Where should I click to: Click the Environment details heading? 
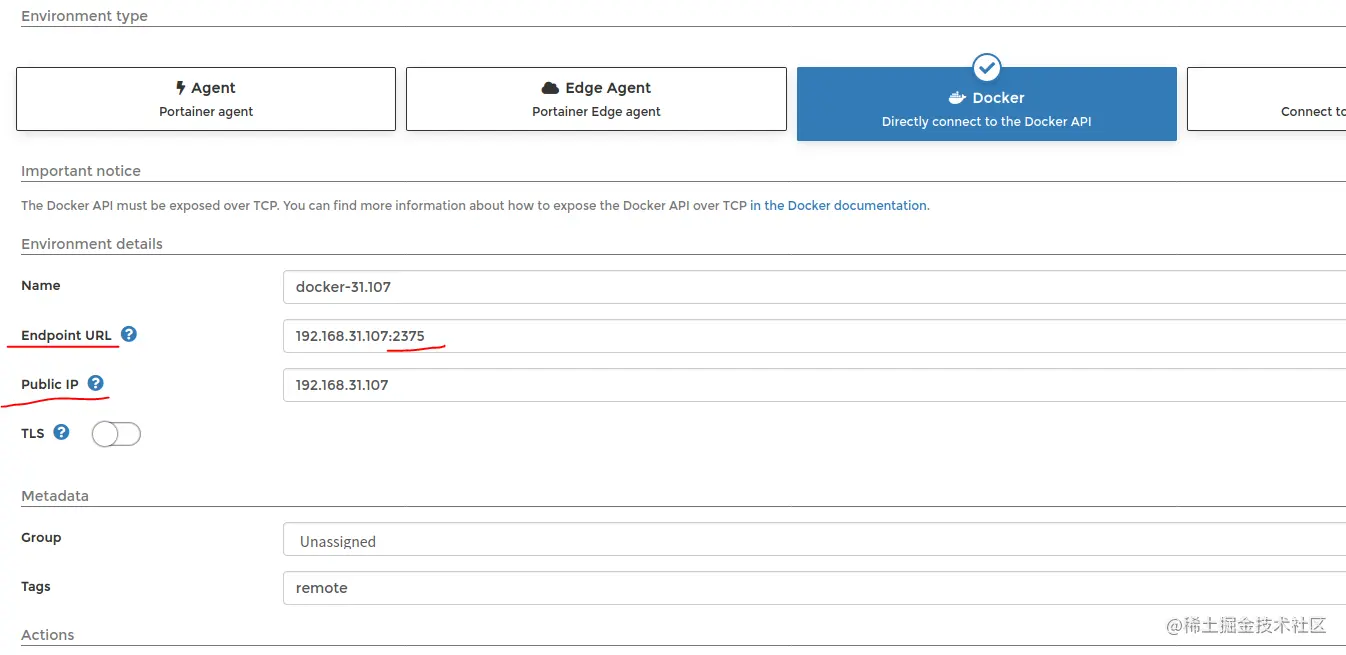92,244
